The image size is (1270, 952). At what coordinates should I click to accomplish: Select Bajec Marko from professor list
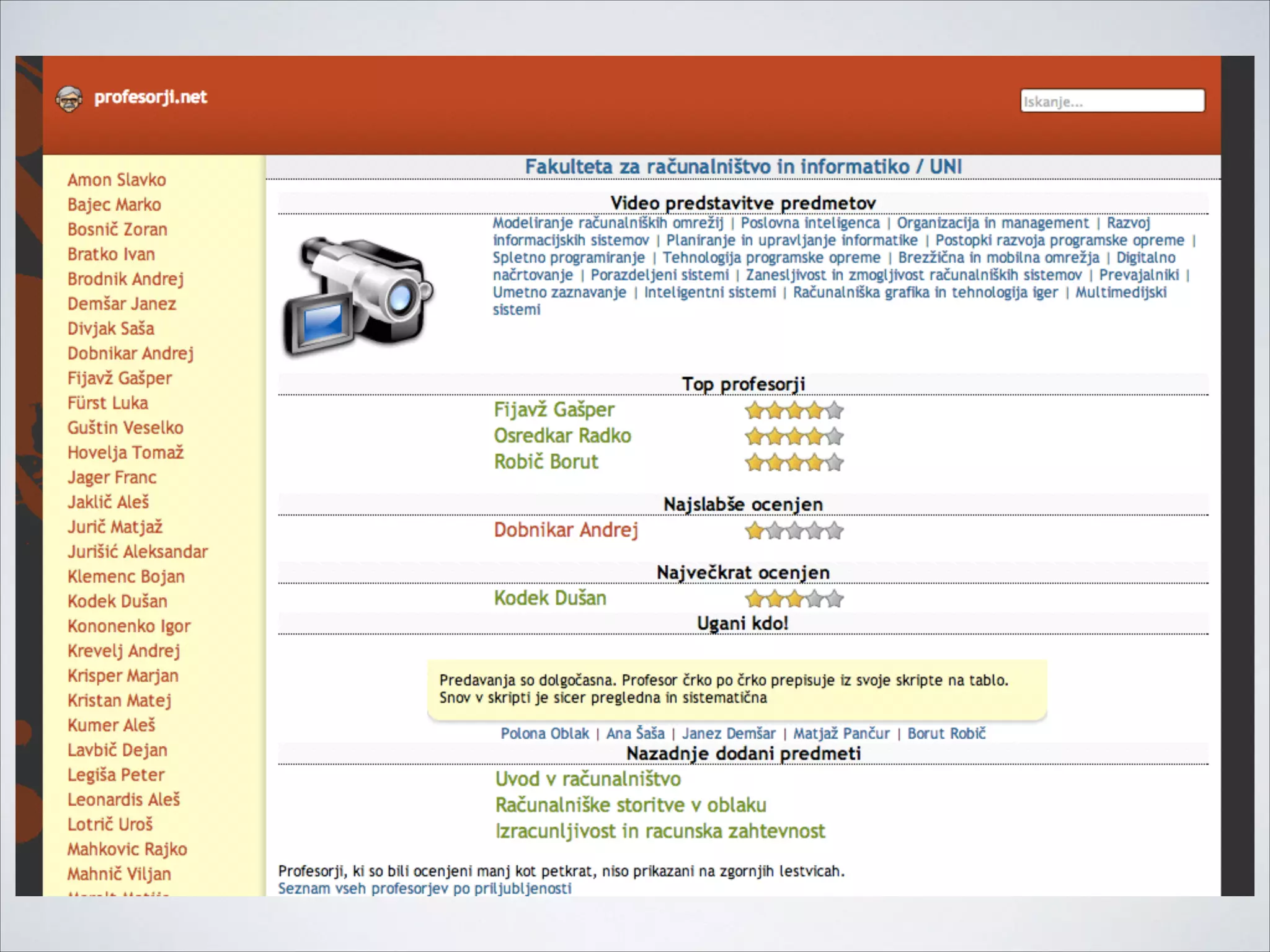pos(114,205)
